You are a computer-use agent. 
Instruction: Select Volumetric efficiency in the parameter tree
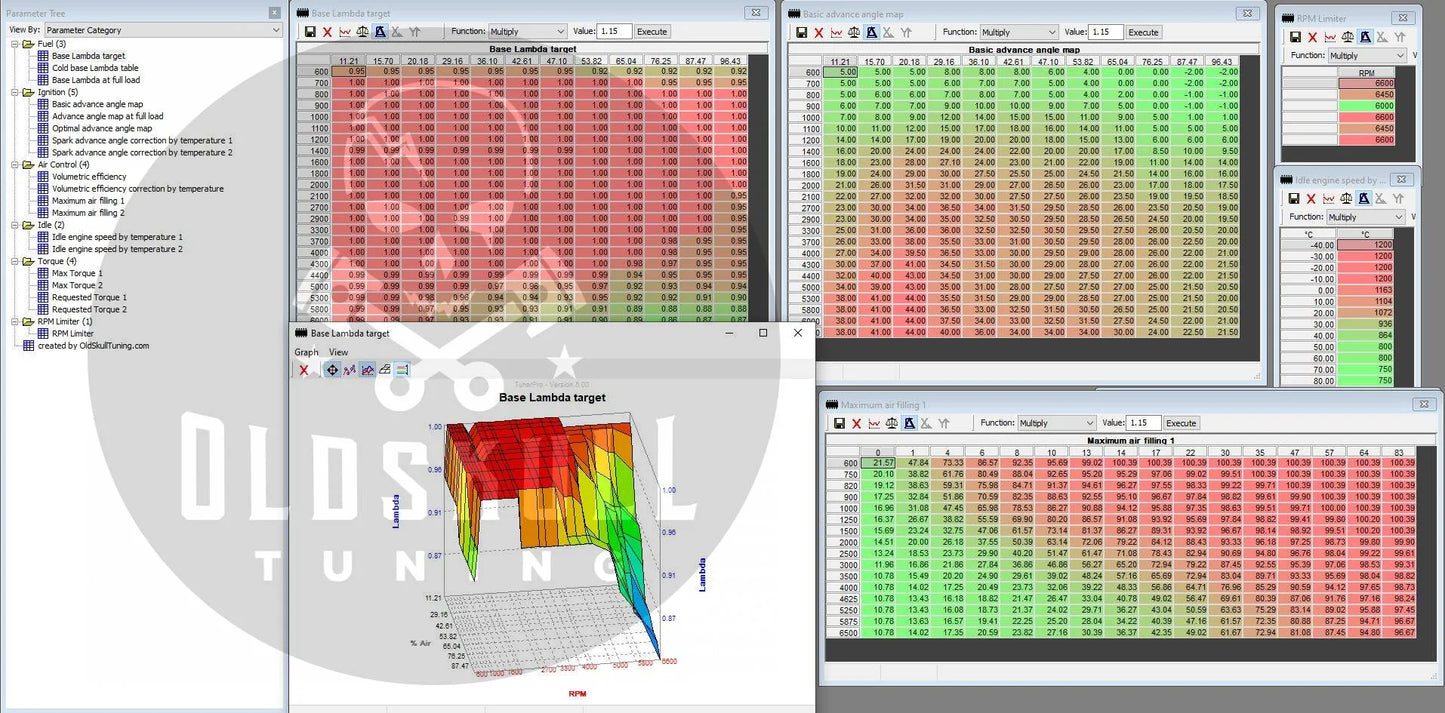pos(89,176)
